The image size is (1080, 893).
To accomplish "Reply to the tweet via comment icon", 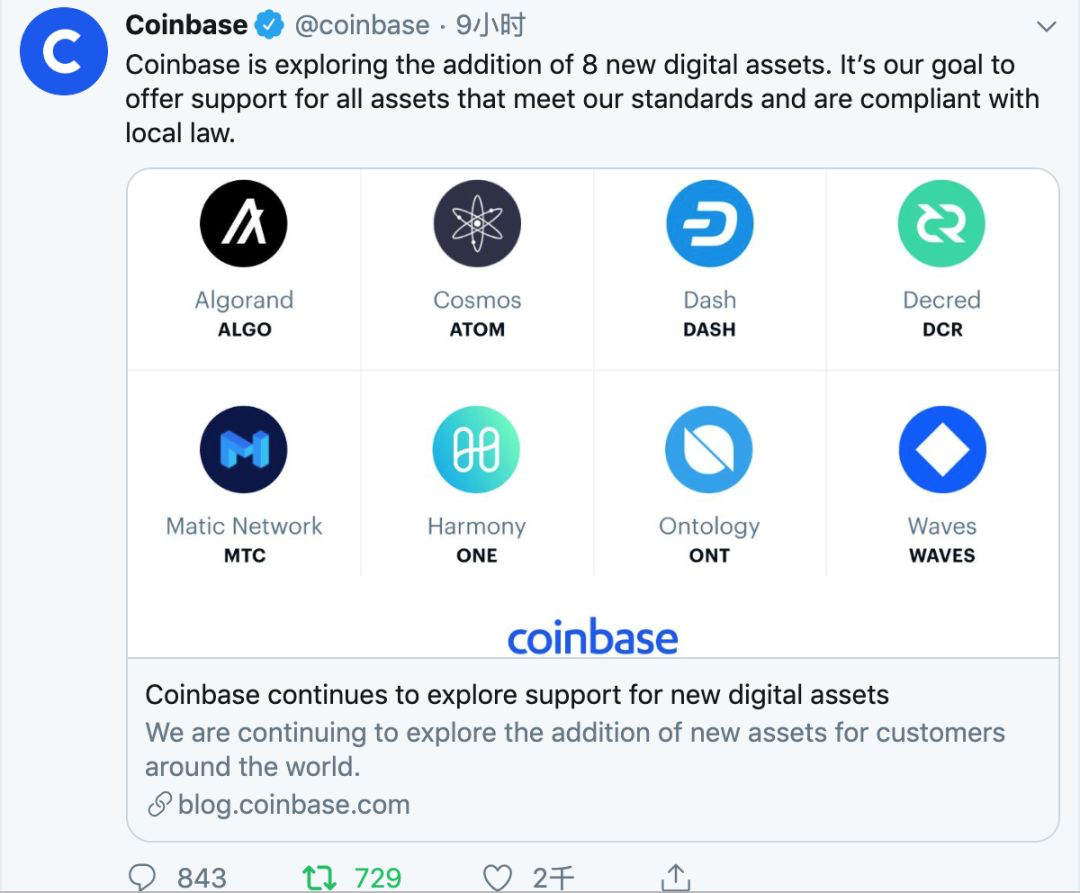I will pos(144,878).
